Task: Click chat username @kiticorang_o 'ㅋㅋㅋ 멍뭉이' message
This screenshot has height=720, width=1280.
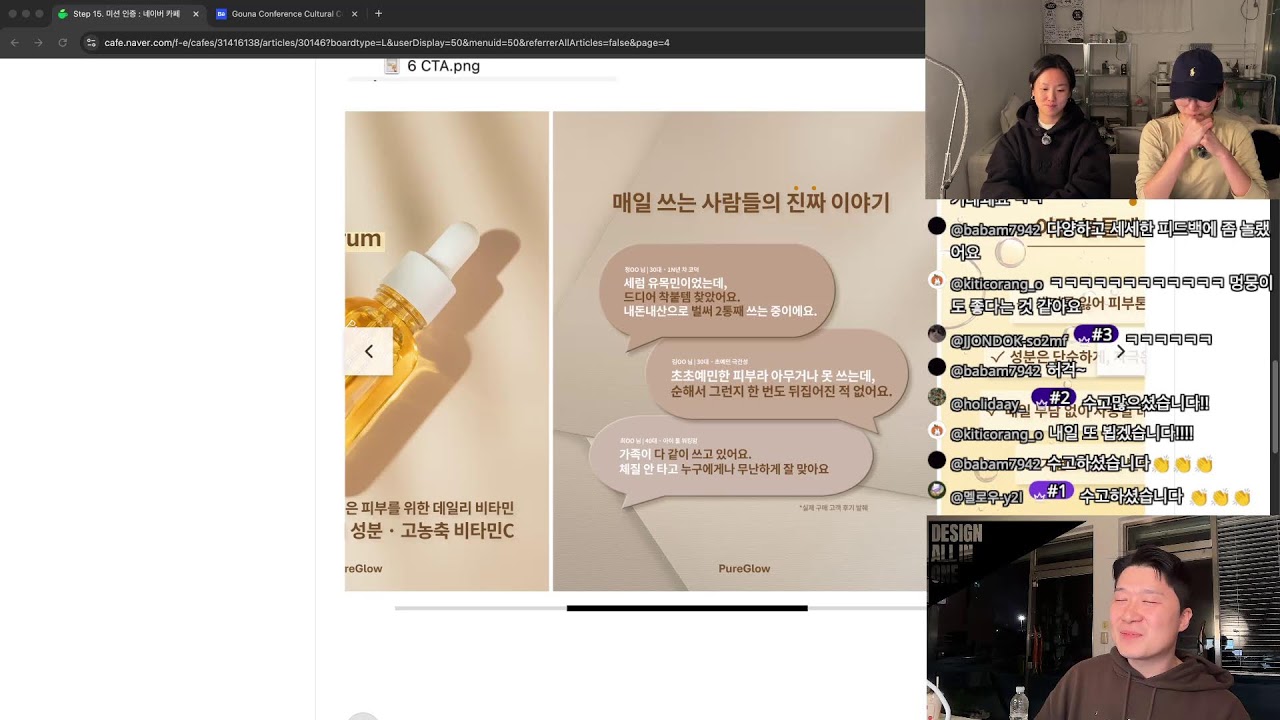Action: 997,285
